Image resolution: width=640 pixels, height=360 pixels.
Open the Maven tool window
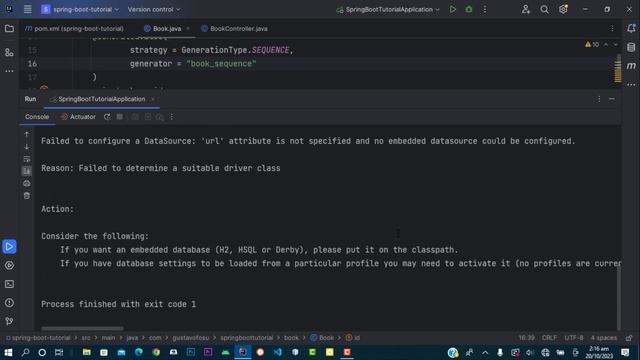coord(631,66)
